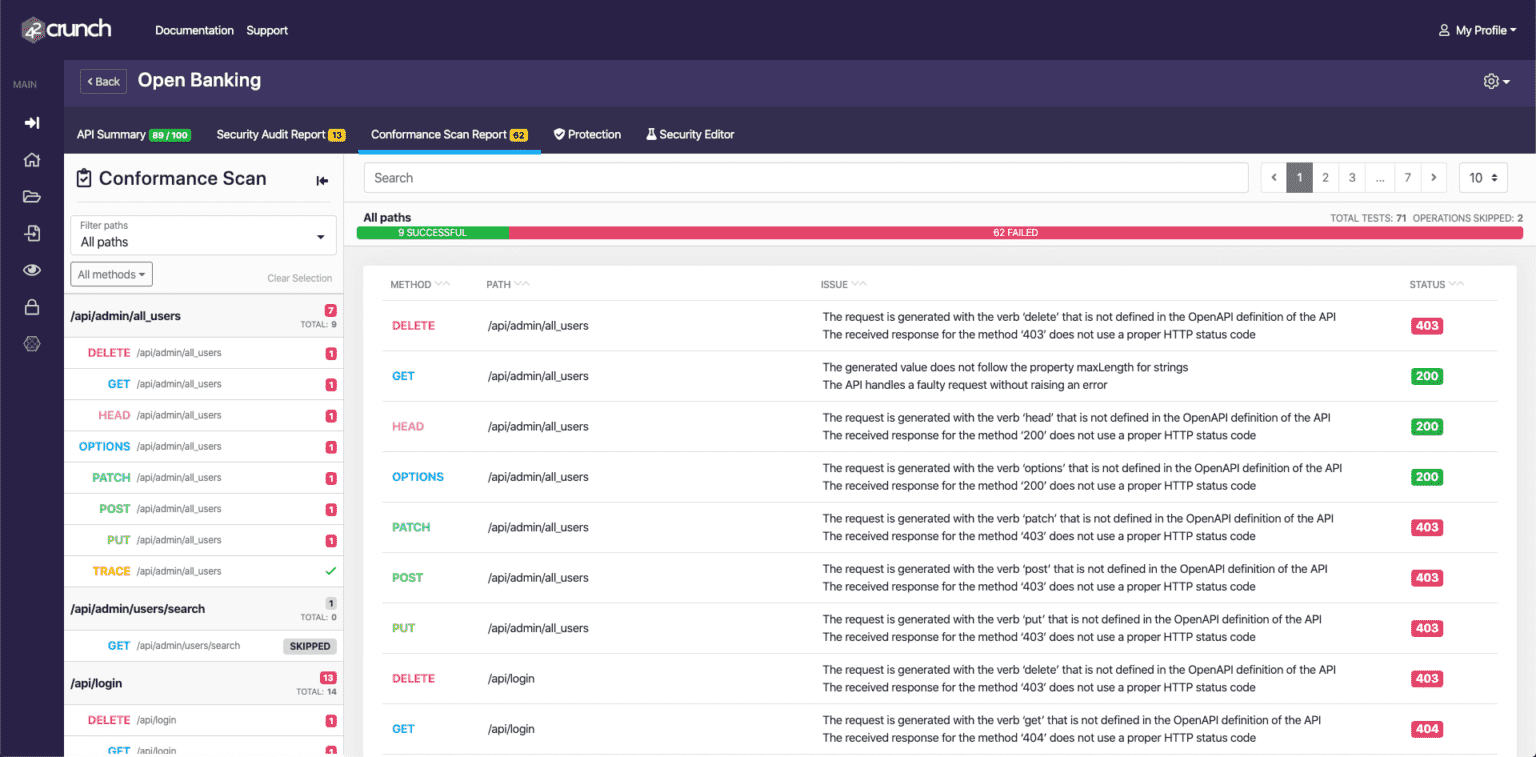
Task: Click the checkmark on TRACE /api/admin/all_users
Action: tap(330, 571)
